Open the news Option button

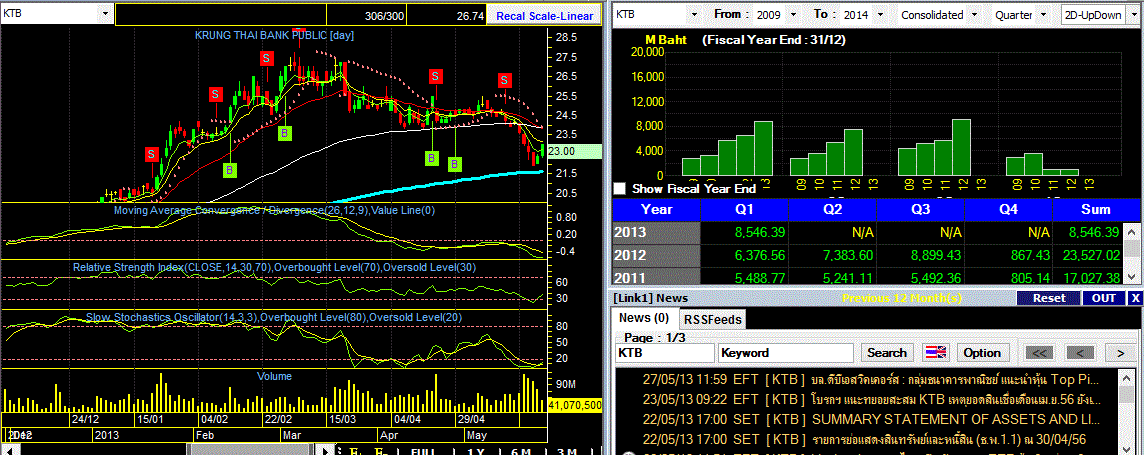tap(982, 353)
